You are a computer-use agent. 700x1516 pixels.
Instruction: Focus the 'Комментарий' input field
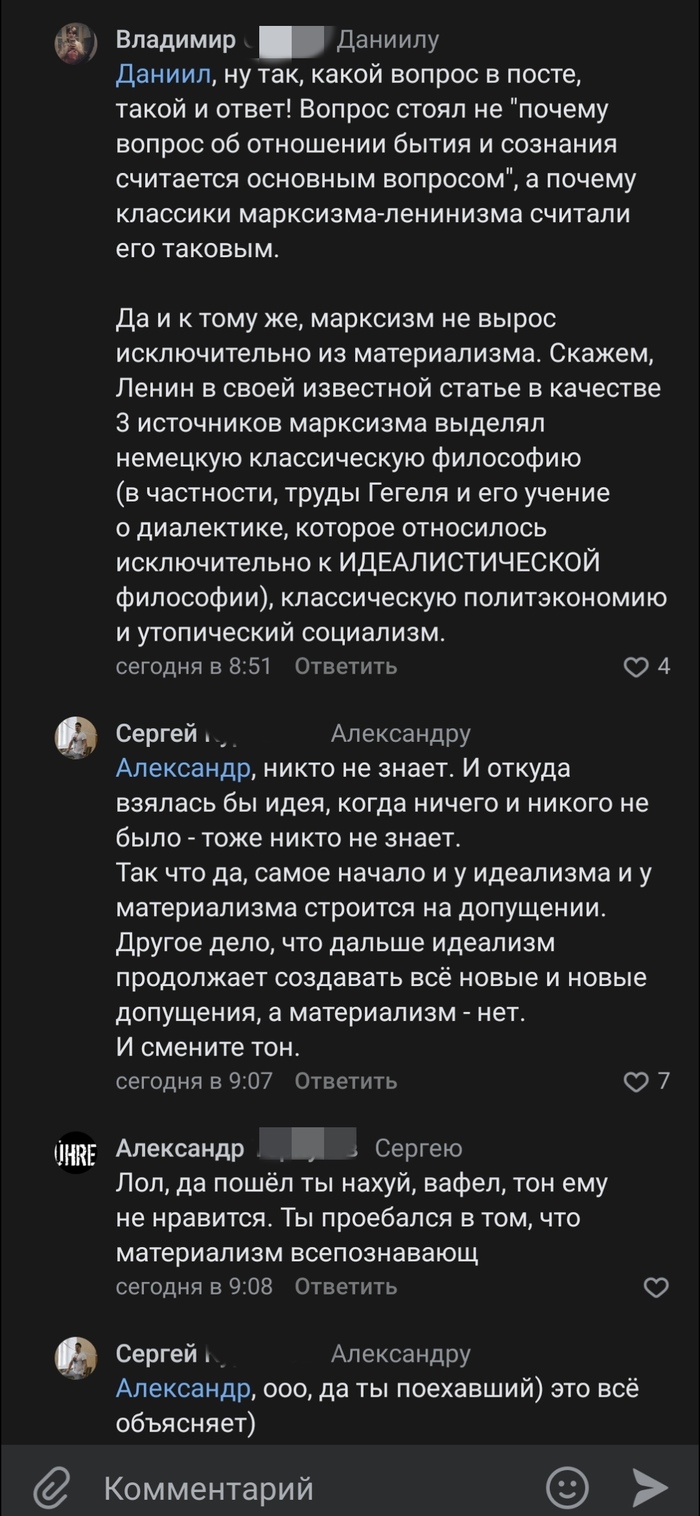[x=300, y=1488]
